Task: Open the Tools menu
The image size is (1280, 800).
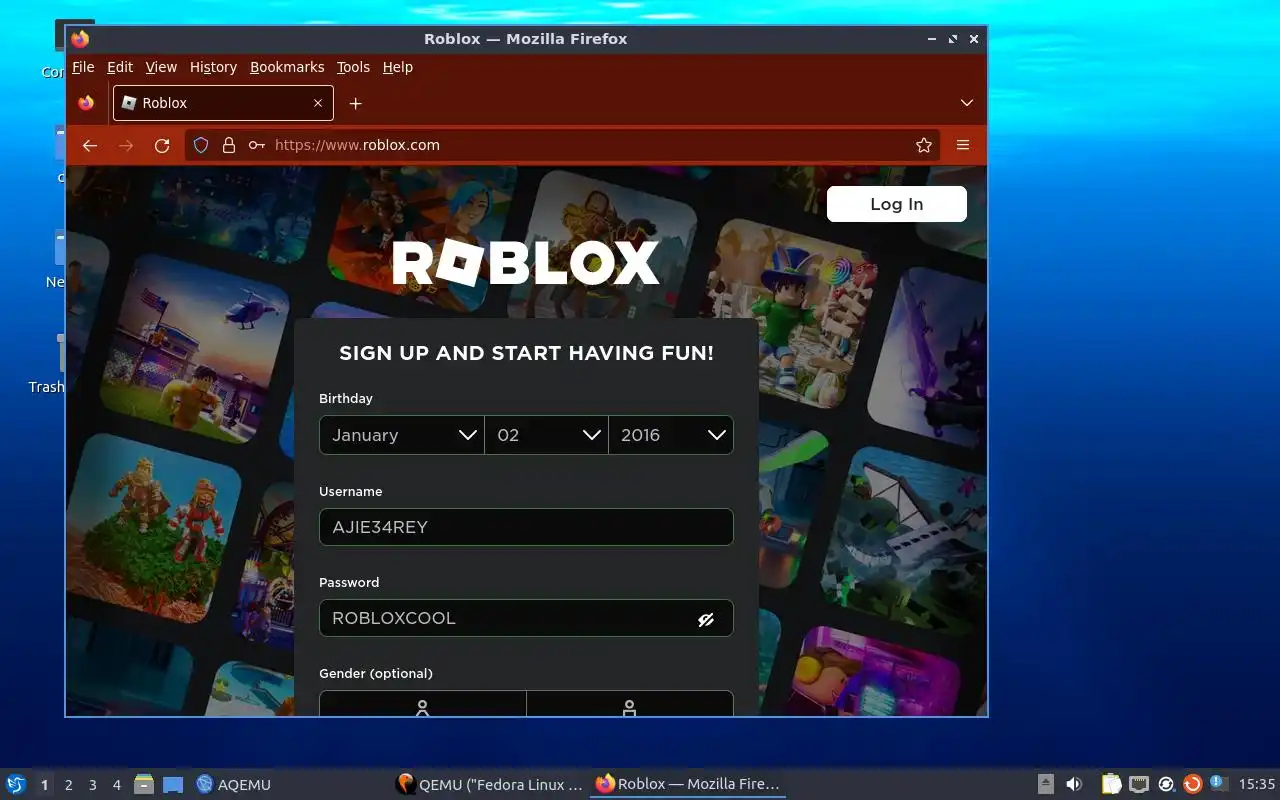Action: pyautogui.click(x=353, y=67)
